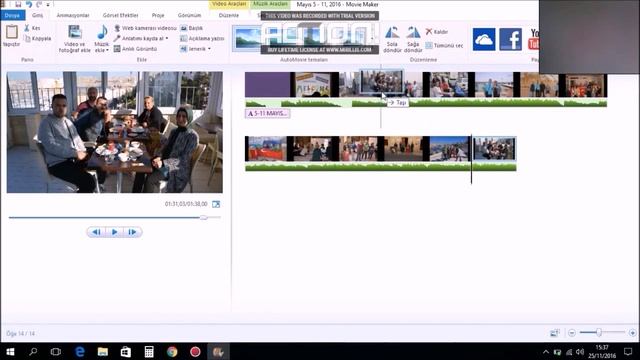The image size is (640, 360).
Task: Click Tümünü seç select all
Action: coord(444,45)
